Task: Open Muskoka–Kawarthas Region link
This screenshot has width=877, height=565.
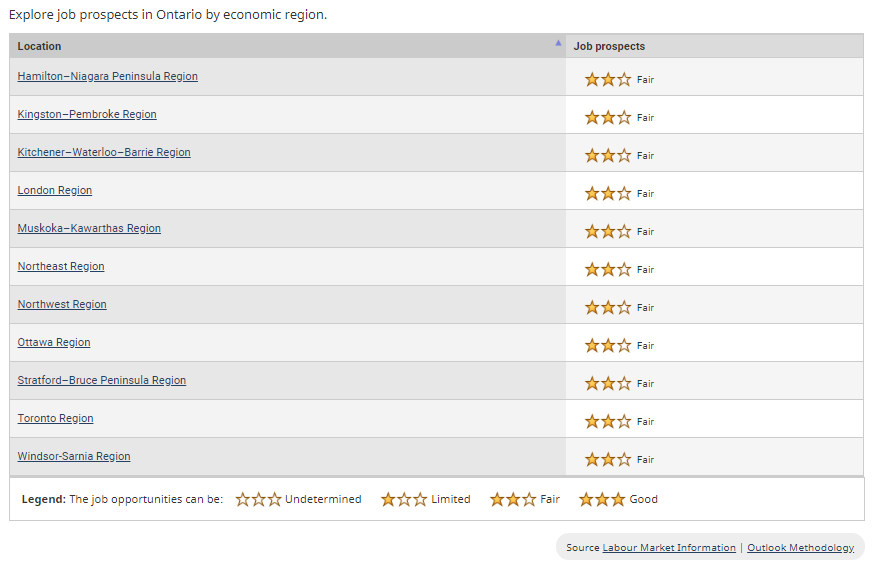Action: point(89,228)
